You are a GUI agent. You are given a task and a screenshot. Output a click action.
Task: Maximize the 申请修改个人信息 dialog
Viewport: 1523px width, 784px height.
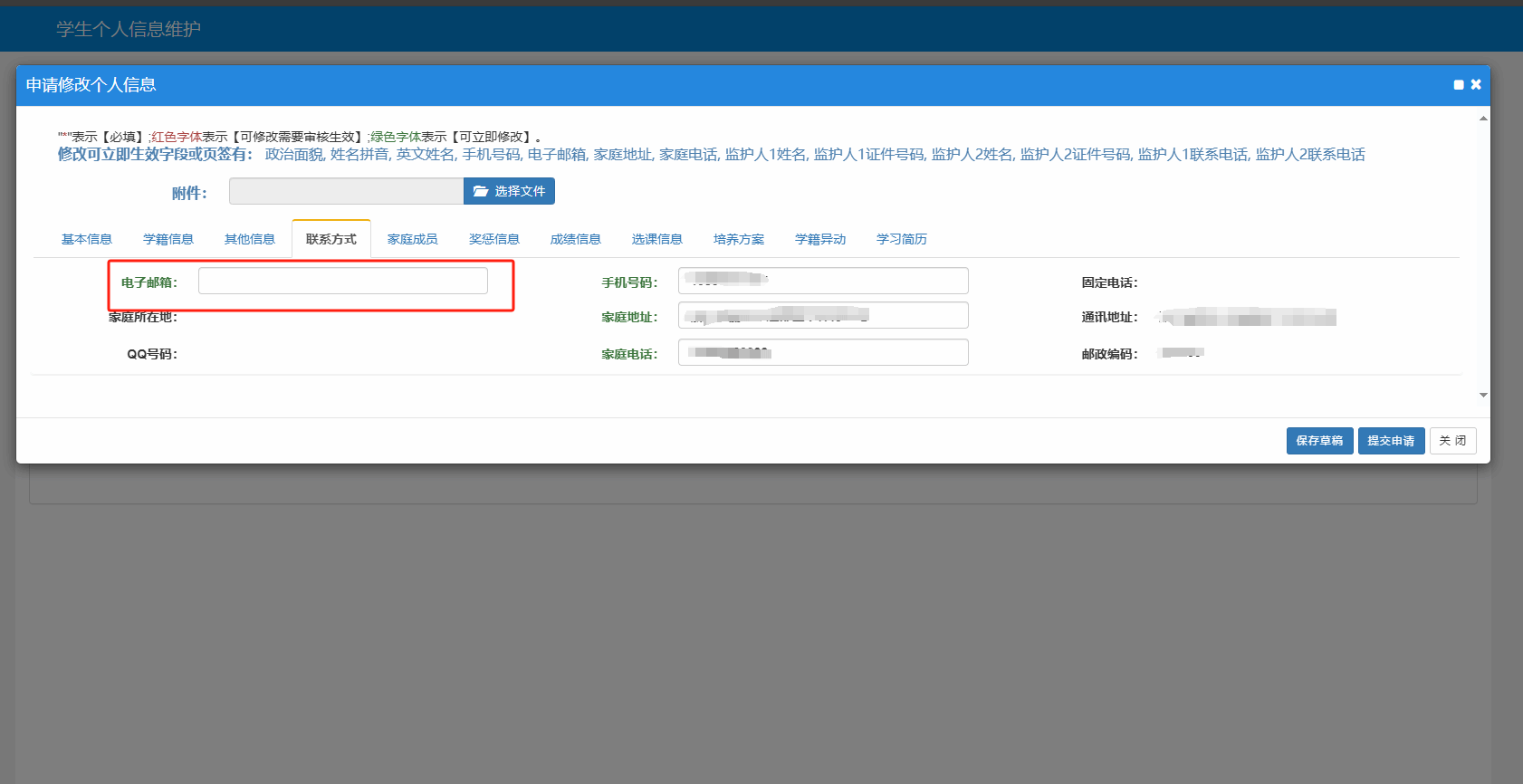pos(1458,85)
